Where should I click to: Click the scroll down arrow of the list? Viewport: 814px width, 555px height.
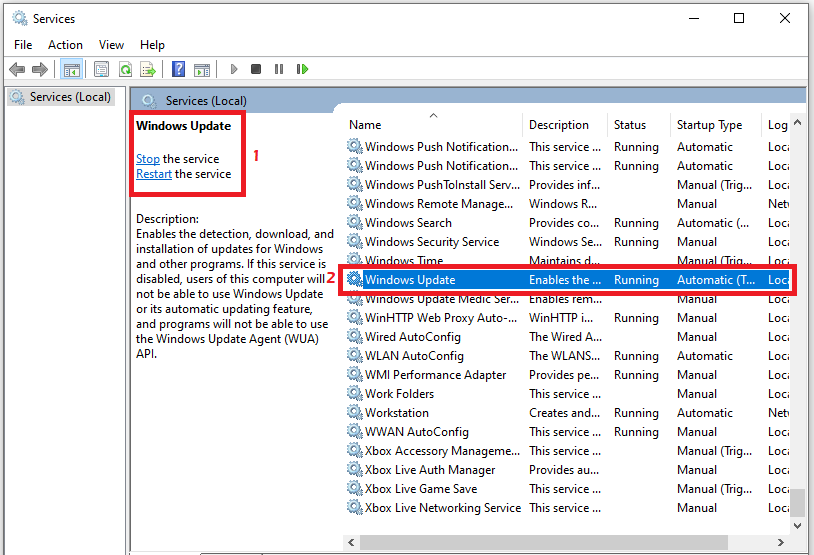pyautogui.click(x=798, y=526)
